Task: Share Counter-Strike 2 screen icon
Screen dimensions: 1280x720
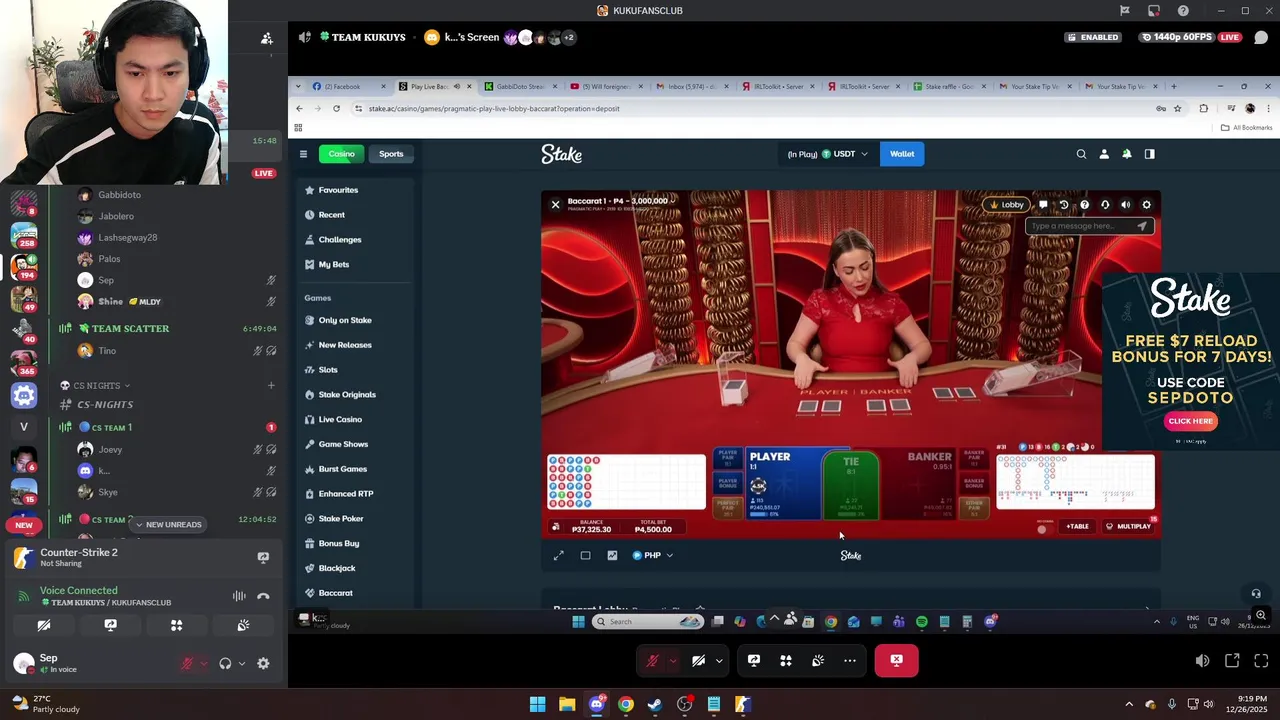Action: click(x=263, y=557)
